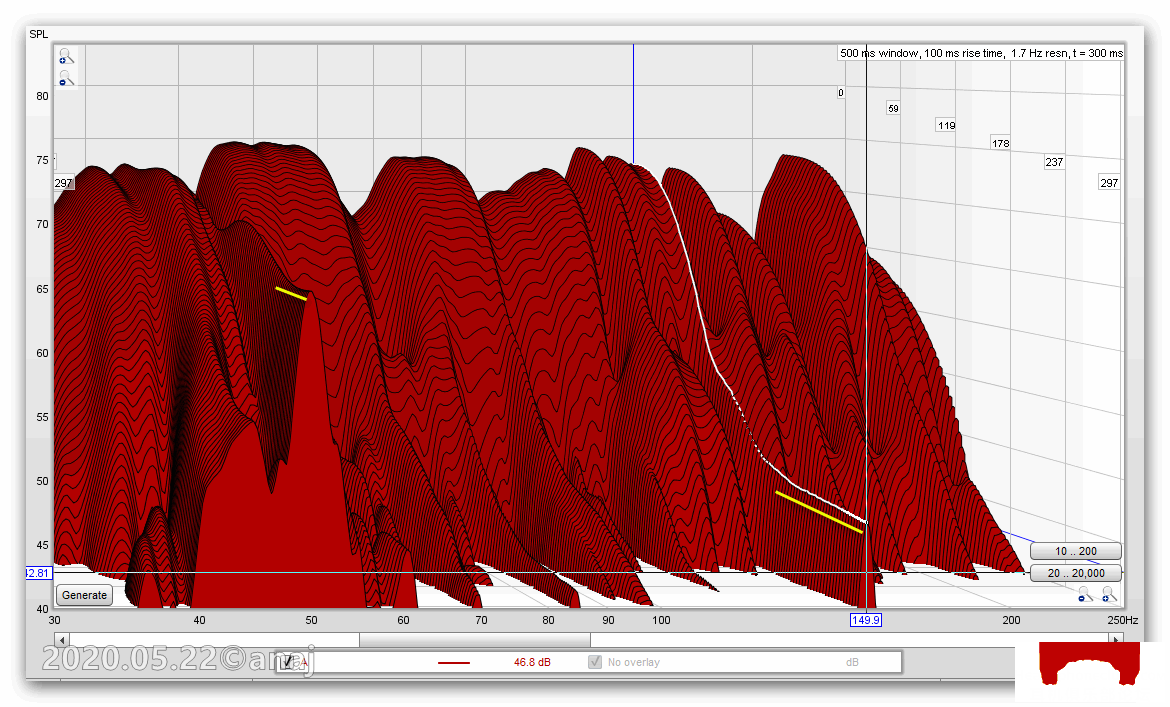Click the horizontal scrollbar thumb
This screenshot has height=707, width=1170.
pyautogui.click(x=475, y=640)
